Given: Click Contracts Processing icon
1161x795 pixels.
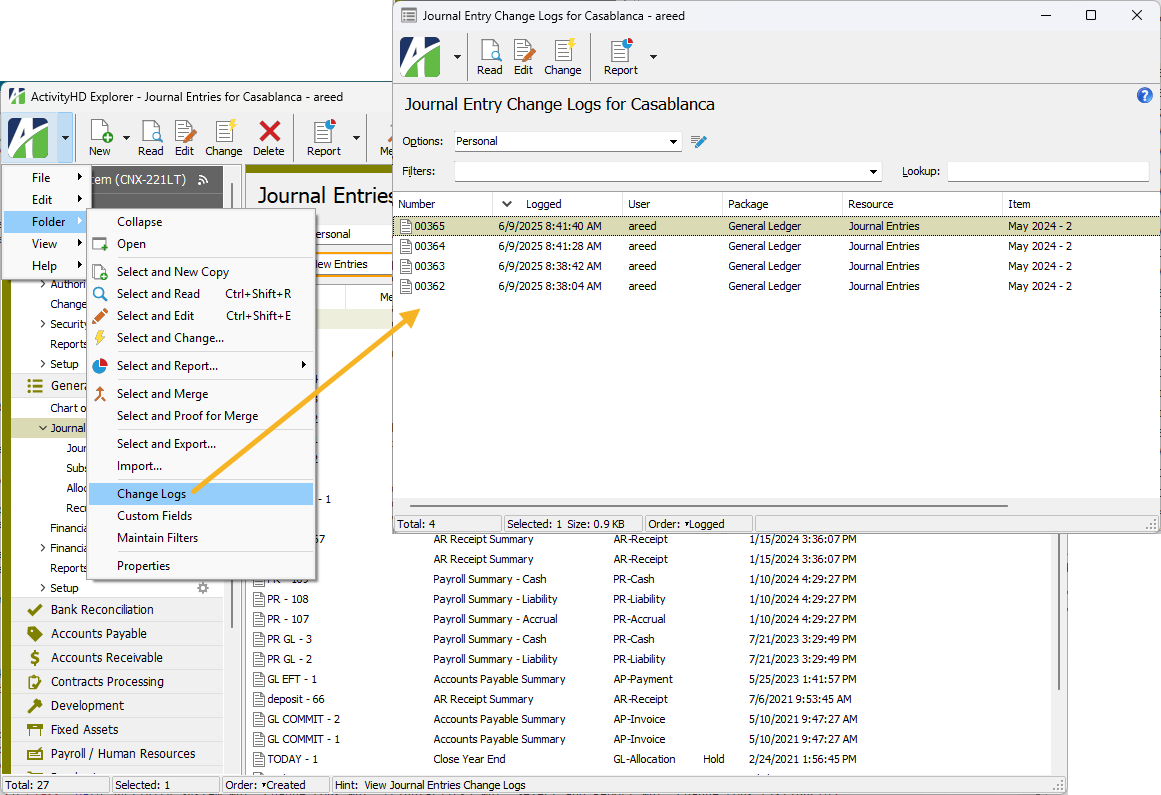Looking at the screenshot, I should [34, 682].
